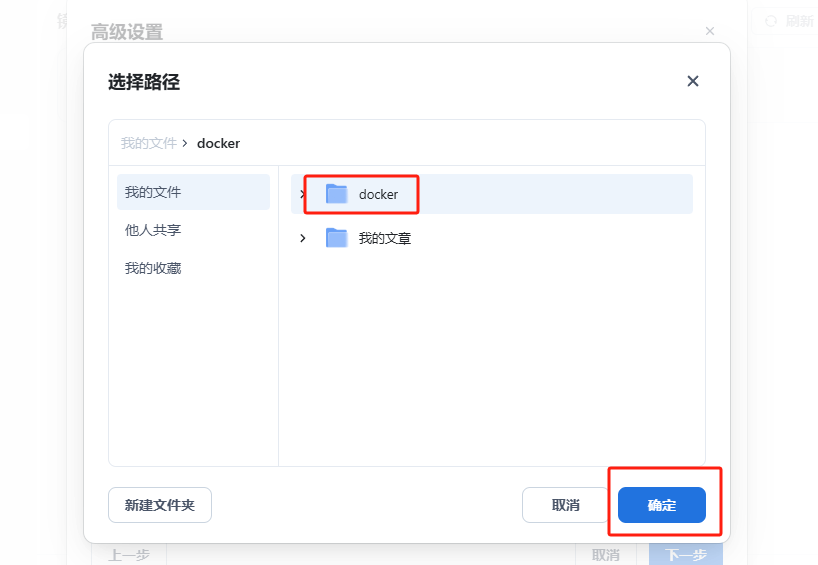This screenshot has width=818, height=565.
Task: Click 下一步 in 高级设置 window
Action: pos(685,555)
